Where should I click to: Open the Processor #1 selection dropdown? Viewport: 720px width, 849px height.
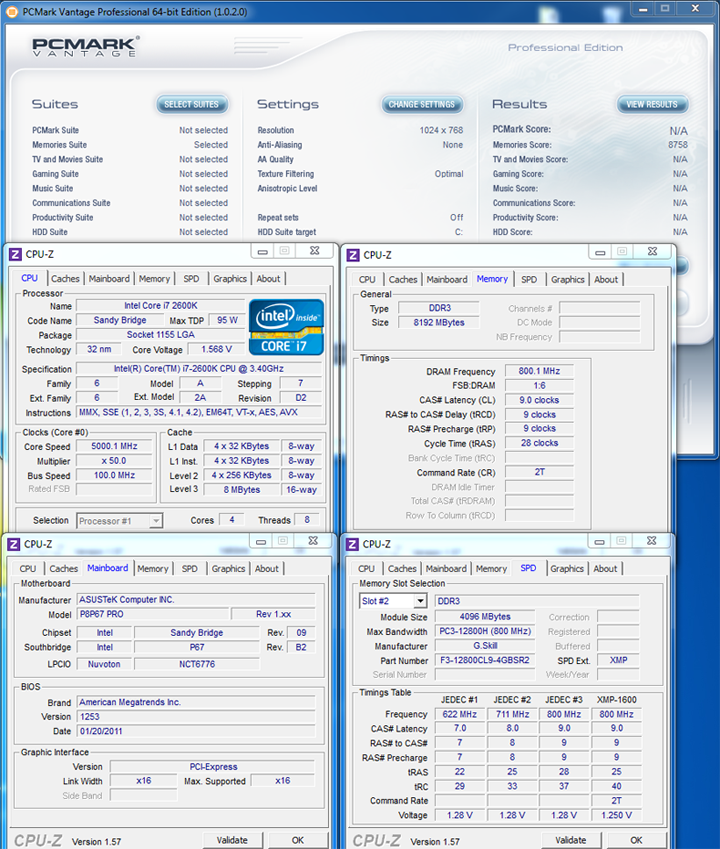(x=156, y=521)
